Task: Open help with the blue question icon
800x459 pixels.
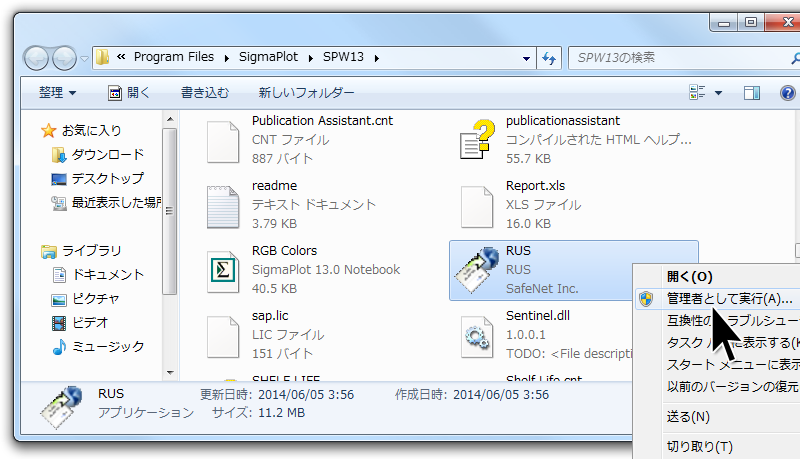Action: coord(787,93)
